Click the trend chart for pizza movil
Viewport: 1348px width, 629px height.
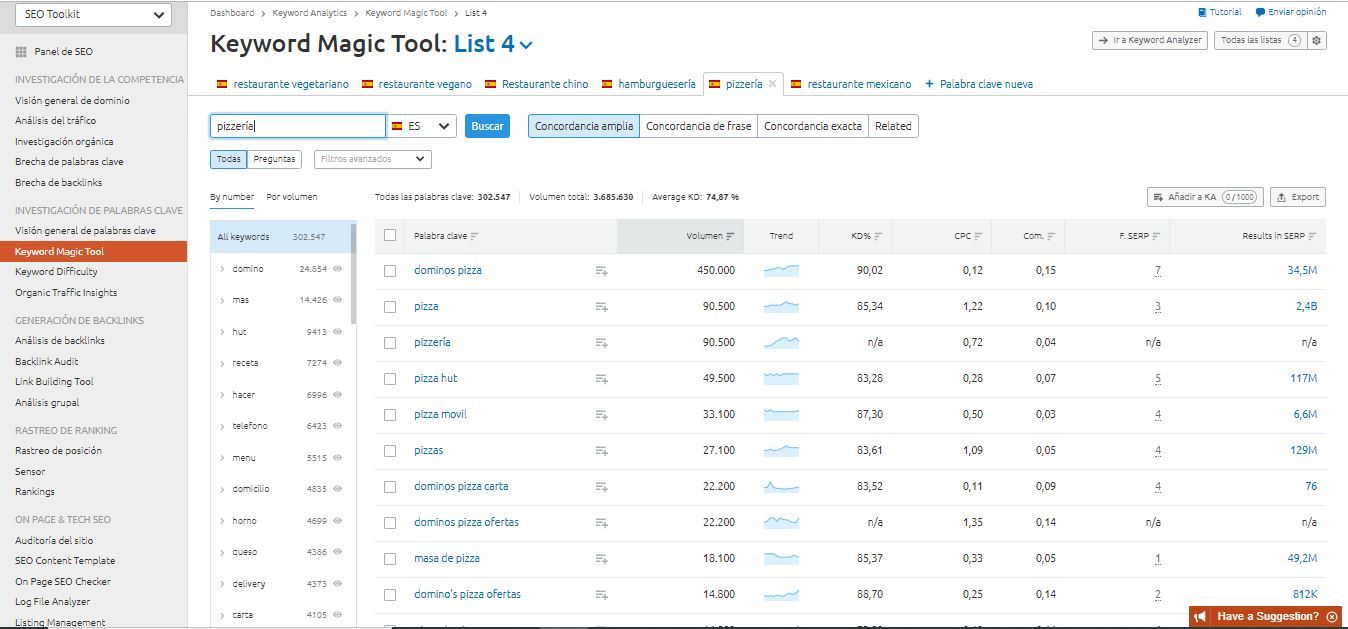(x=781, y=414)
